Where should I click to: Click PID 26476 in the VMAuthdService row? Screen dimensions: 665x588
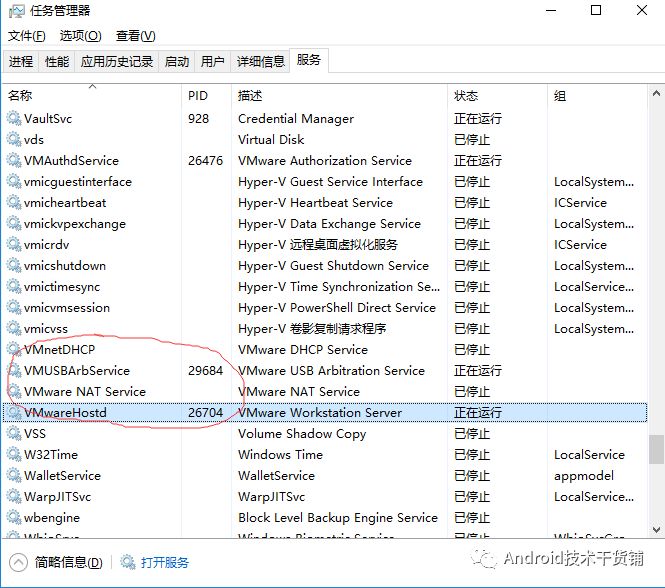coord(205,160)
